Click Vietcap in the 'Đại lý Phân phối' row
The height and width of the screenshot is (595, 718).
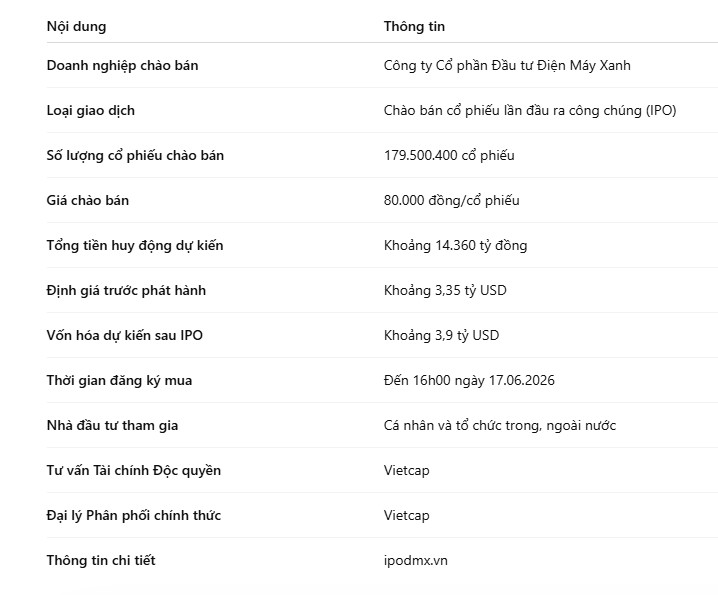[x=406, y=515]
